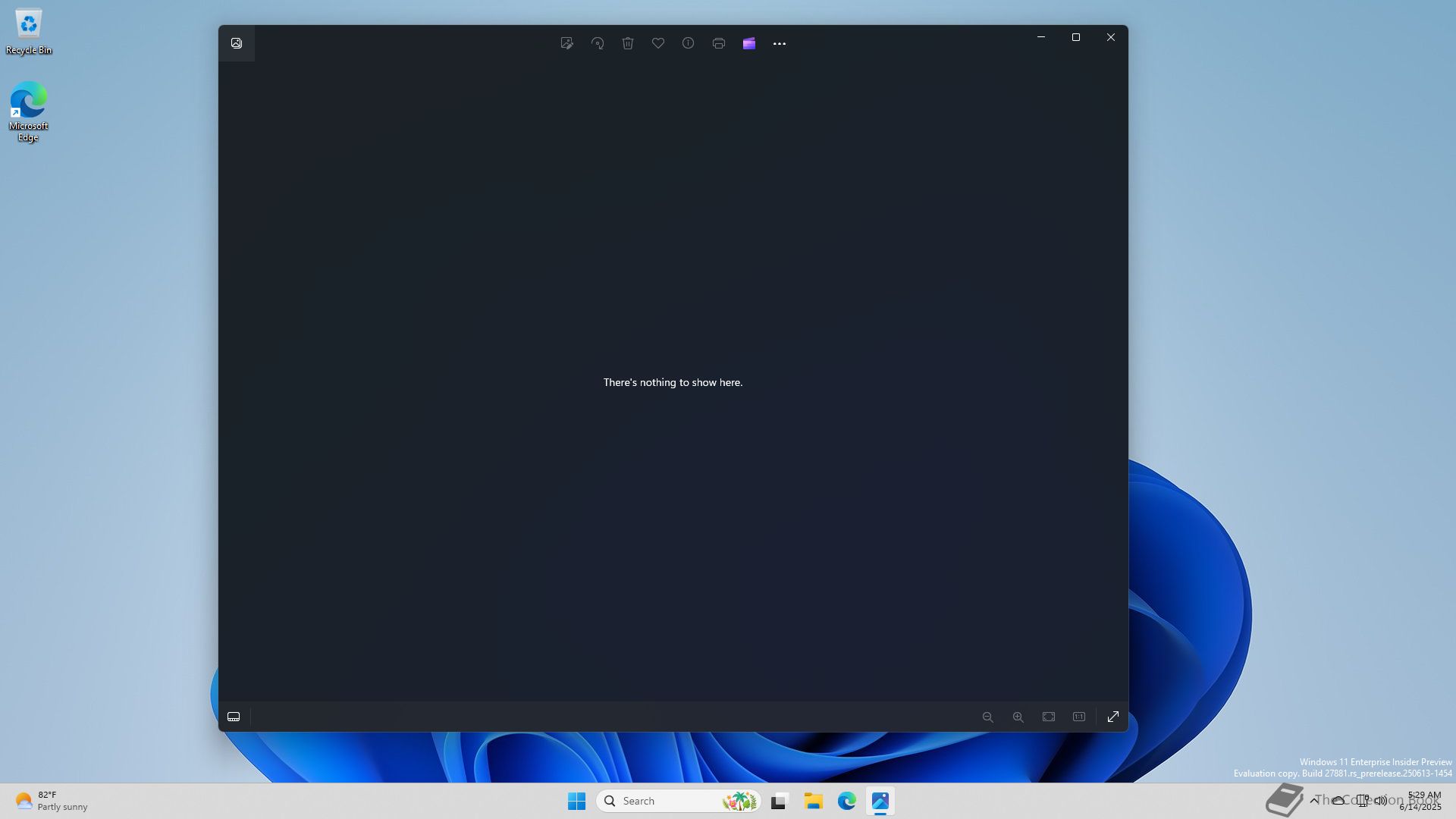Open the File info panel icon
Image resolution: width=1456 pixels, height=819 pixels.
(688, 43)
